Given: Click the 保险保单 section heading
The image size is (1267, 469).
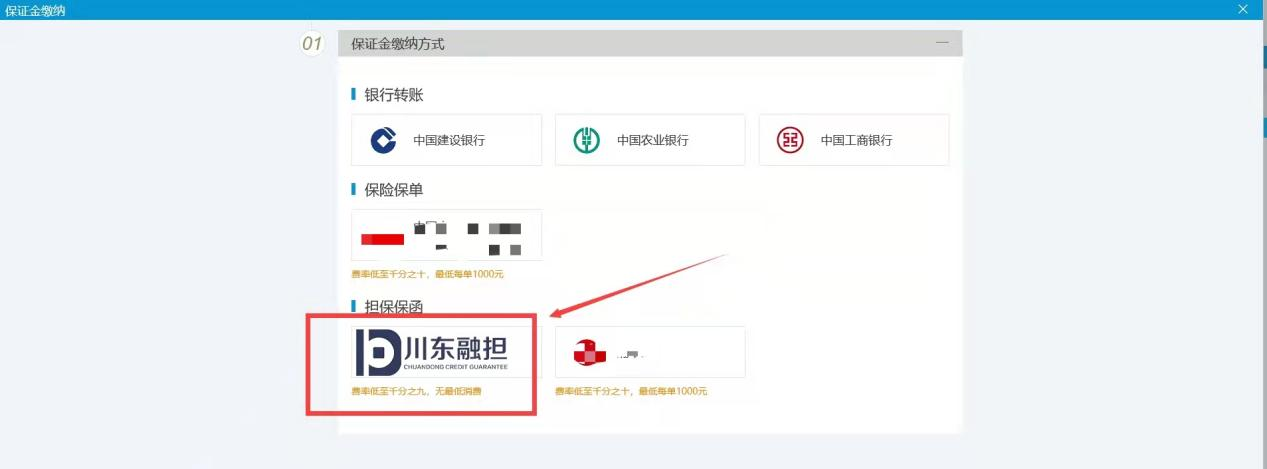Looking at the screenshot, I should click(394, 190).
